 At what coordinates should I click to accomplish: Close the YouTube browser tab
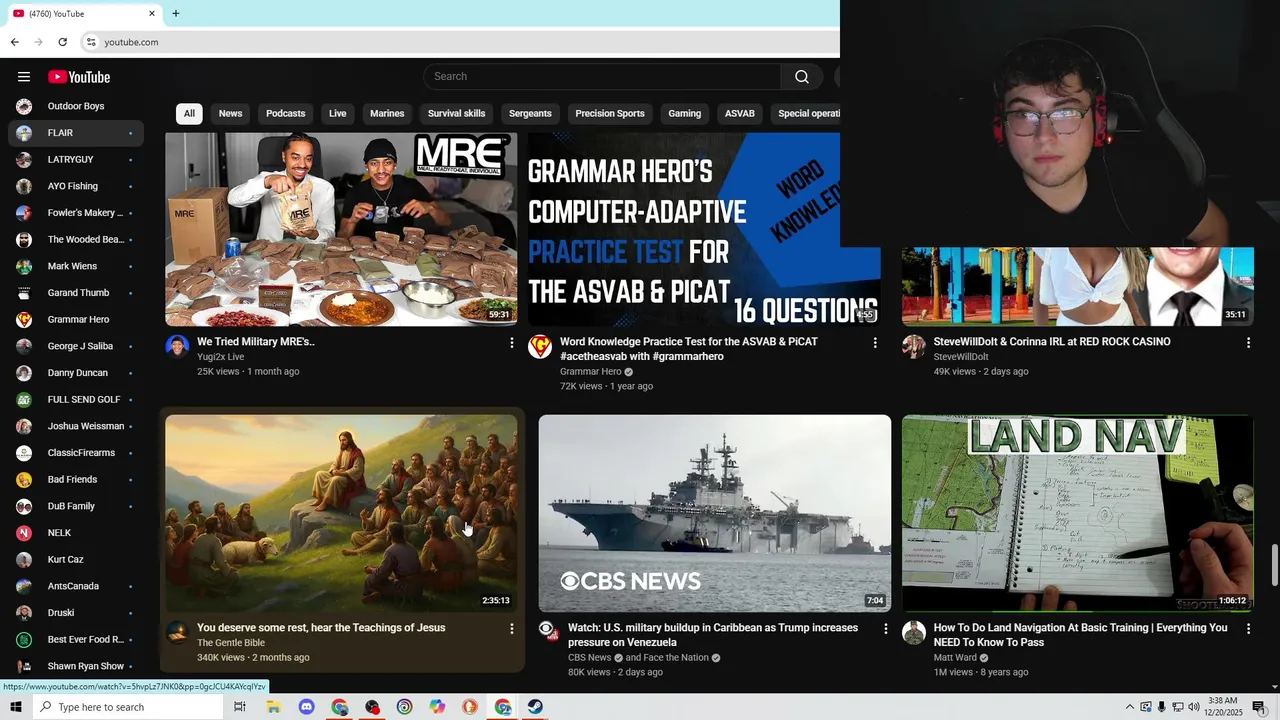tap(152, 13)
